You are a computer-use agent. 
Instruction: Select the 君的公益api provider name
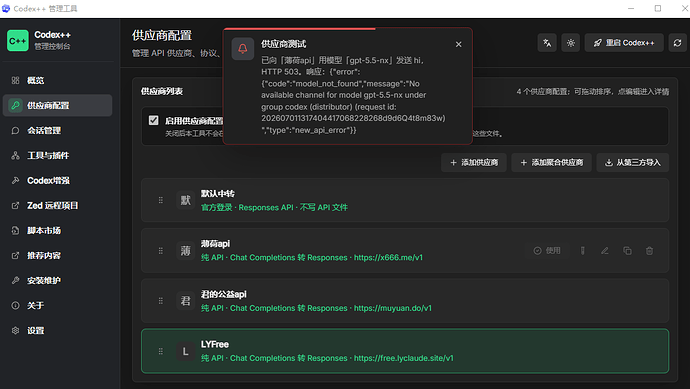click(224, 294)
